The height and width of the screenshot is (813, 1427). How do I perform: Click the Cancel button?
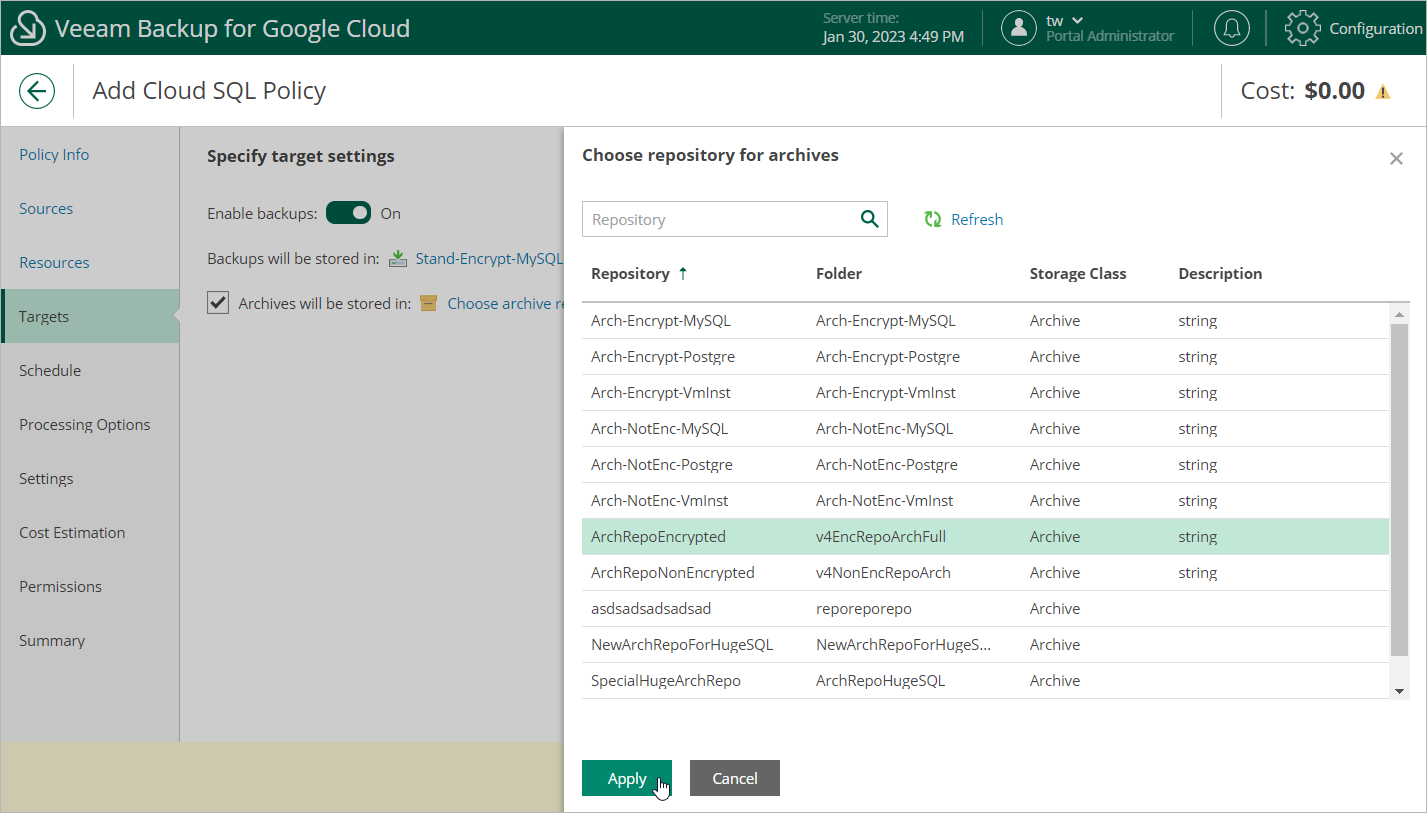pyautogui.click(x=735, y=778)
